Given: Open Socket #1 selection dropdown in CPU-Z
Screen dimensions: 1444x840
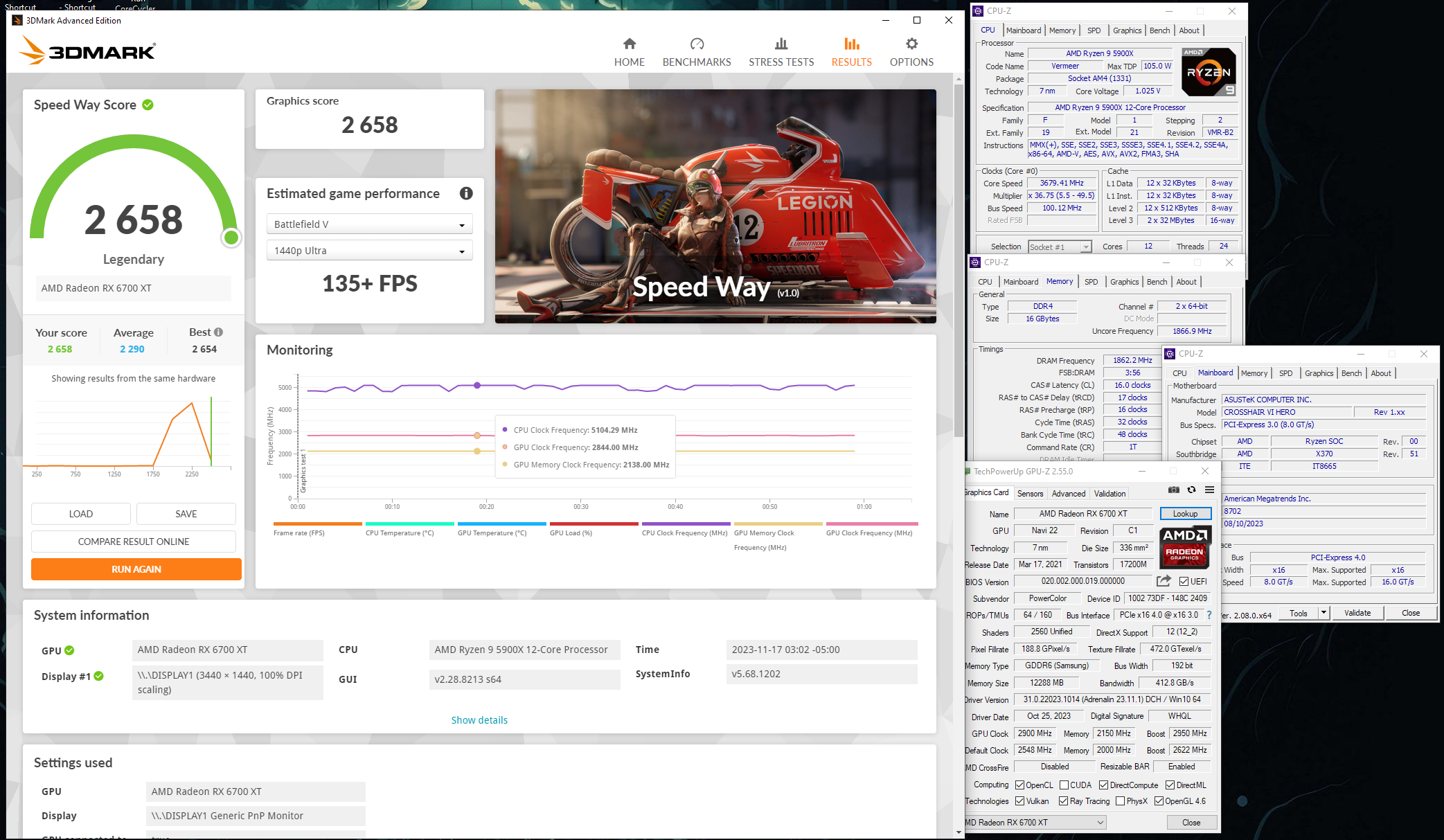Looking at the screenshot, I should click(x=1060, y=247).
